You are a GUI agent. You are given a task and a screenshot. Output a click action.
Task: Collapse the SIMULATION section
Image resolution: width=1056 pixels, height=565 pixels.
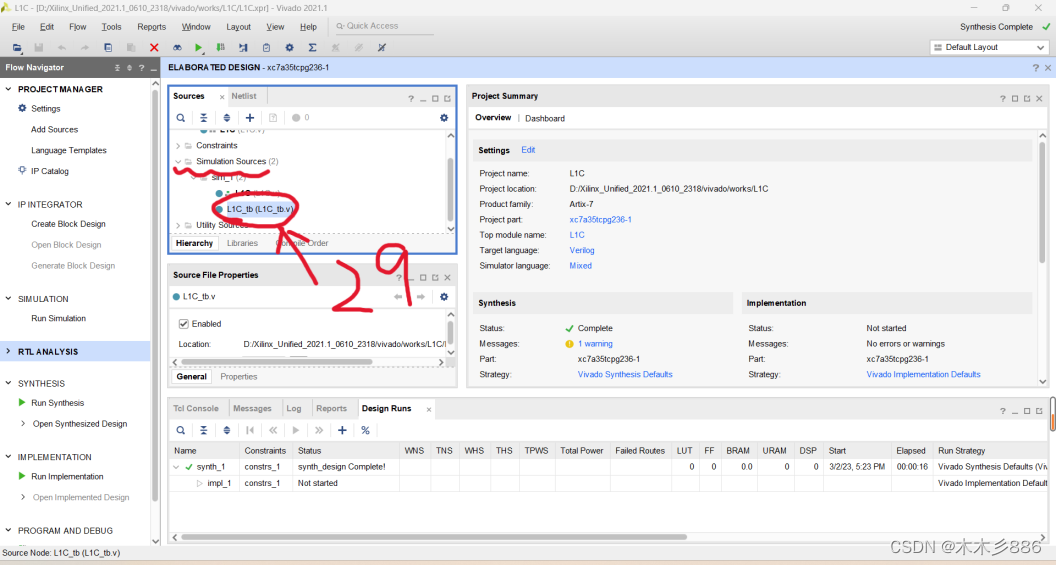tap(9, 298)
